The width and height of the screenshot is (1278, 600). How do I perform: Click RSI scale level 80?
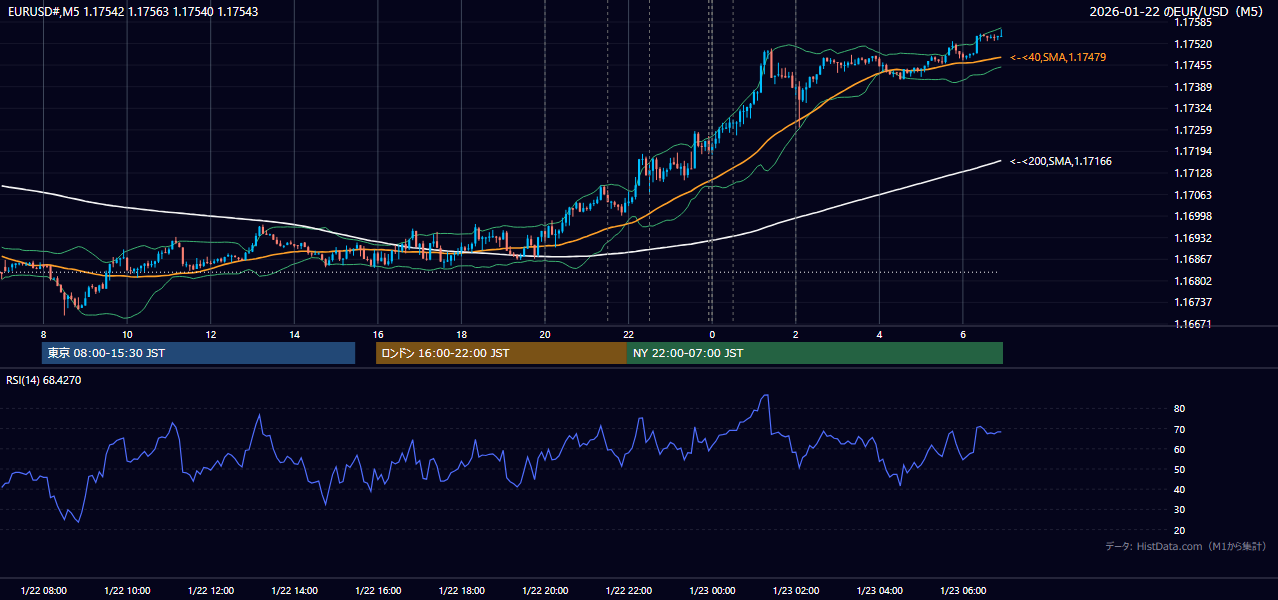1179,409
